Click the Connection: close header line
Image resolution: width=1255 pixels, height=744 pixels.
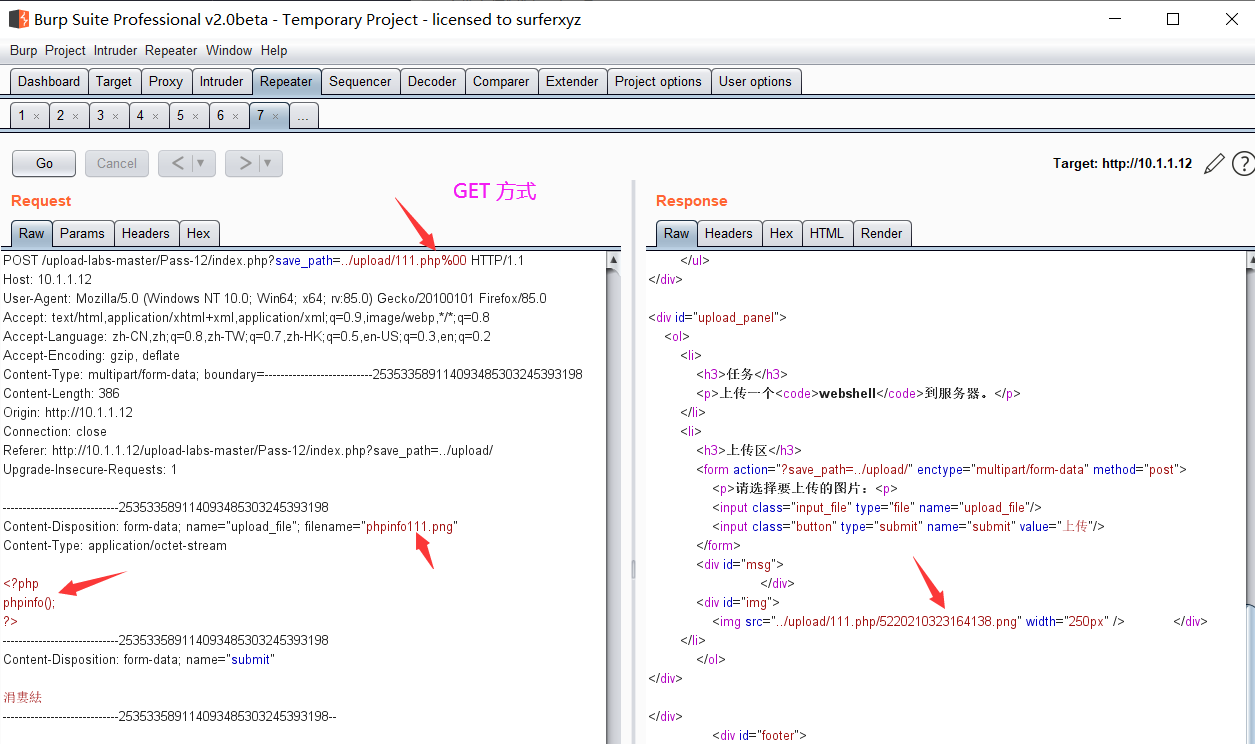click(55, 431)
